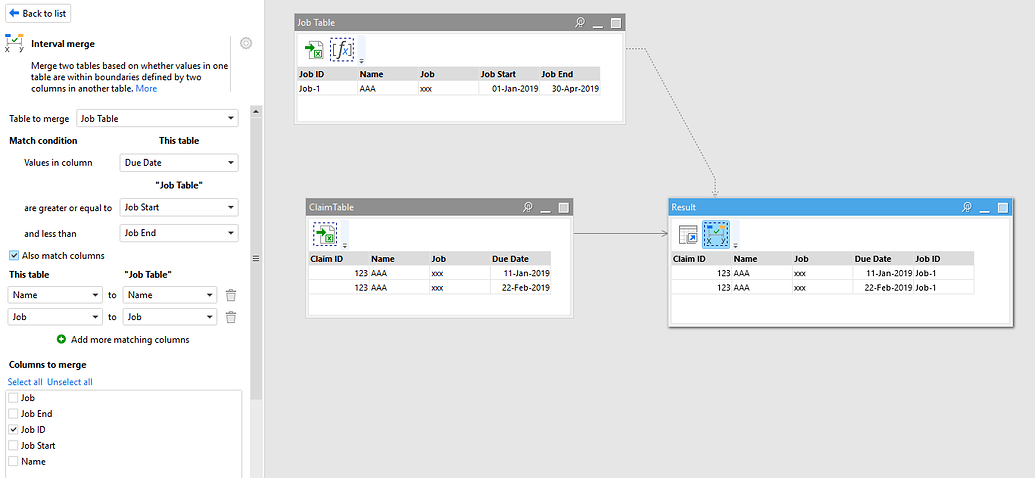Viewport: 1035px width, 478px height.
Task: Open the Job Start boundary dropdown
Action: click(x=179, y=207)
